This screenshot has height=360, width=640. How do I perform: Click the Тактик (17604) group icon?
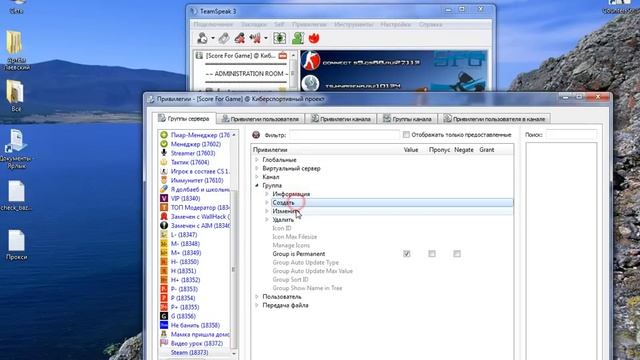pos(164,162)
